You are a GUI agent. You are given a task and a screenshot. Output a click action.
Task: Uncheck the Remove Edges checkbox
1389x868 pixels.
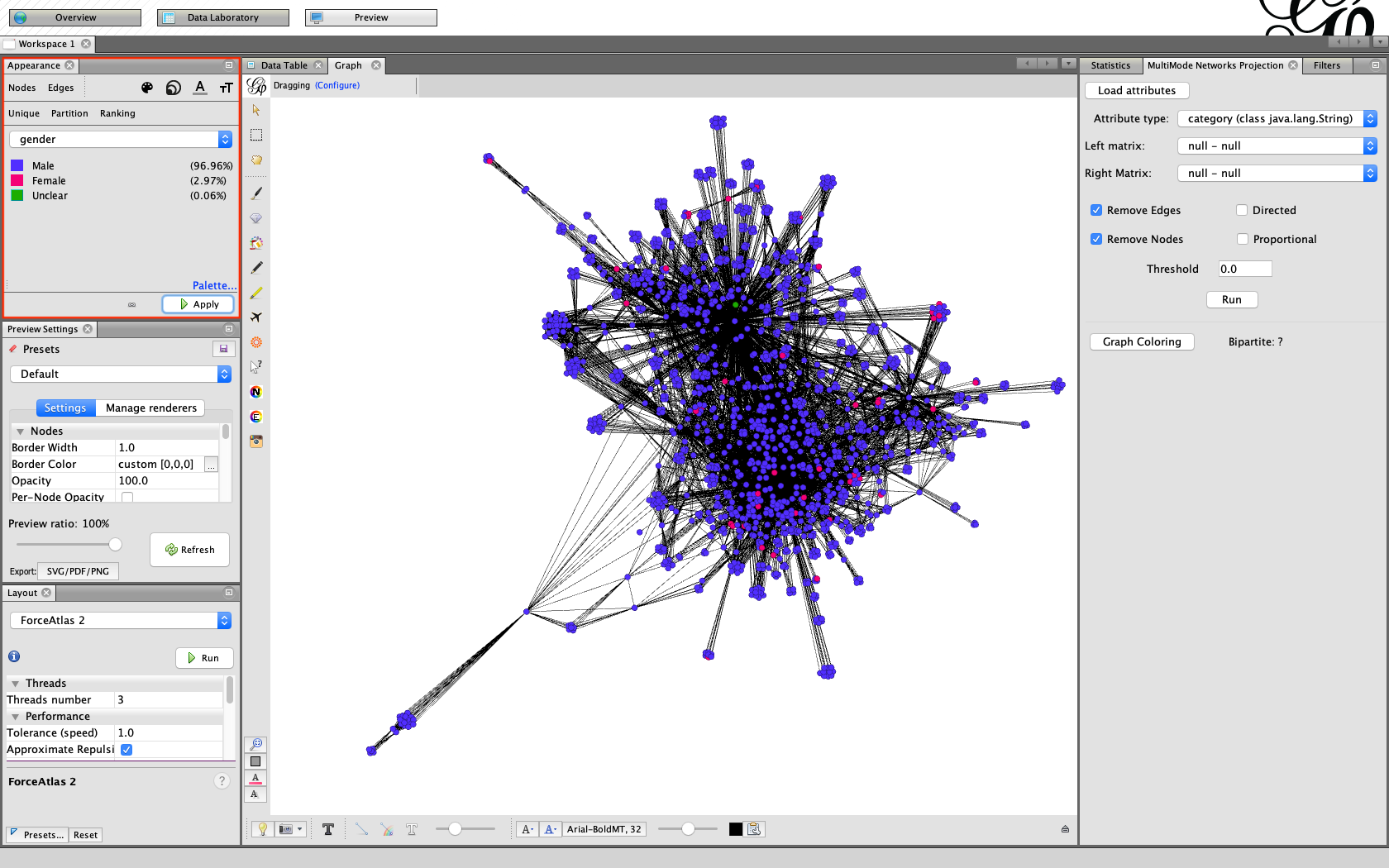point(1096,210)
